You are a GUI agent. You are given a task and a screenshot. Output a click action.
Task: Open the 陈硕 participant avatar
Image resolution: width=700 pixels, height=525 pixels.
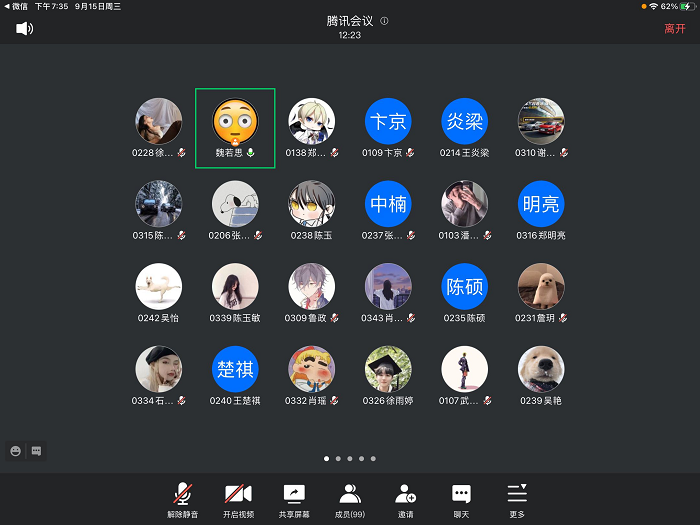point(465,286)
